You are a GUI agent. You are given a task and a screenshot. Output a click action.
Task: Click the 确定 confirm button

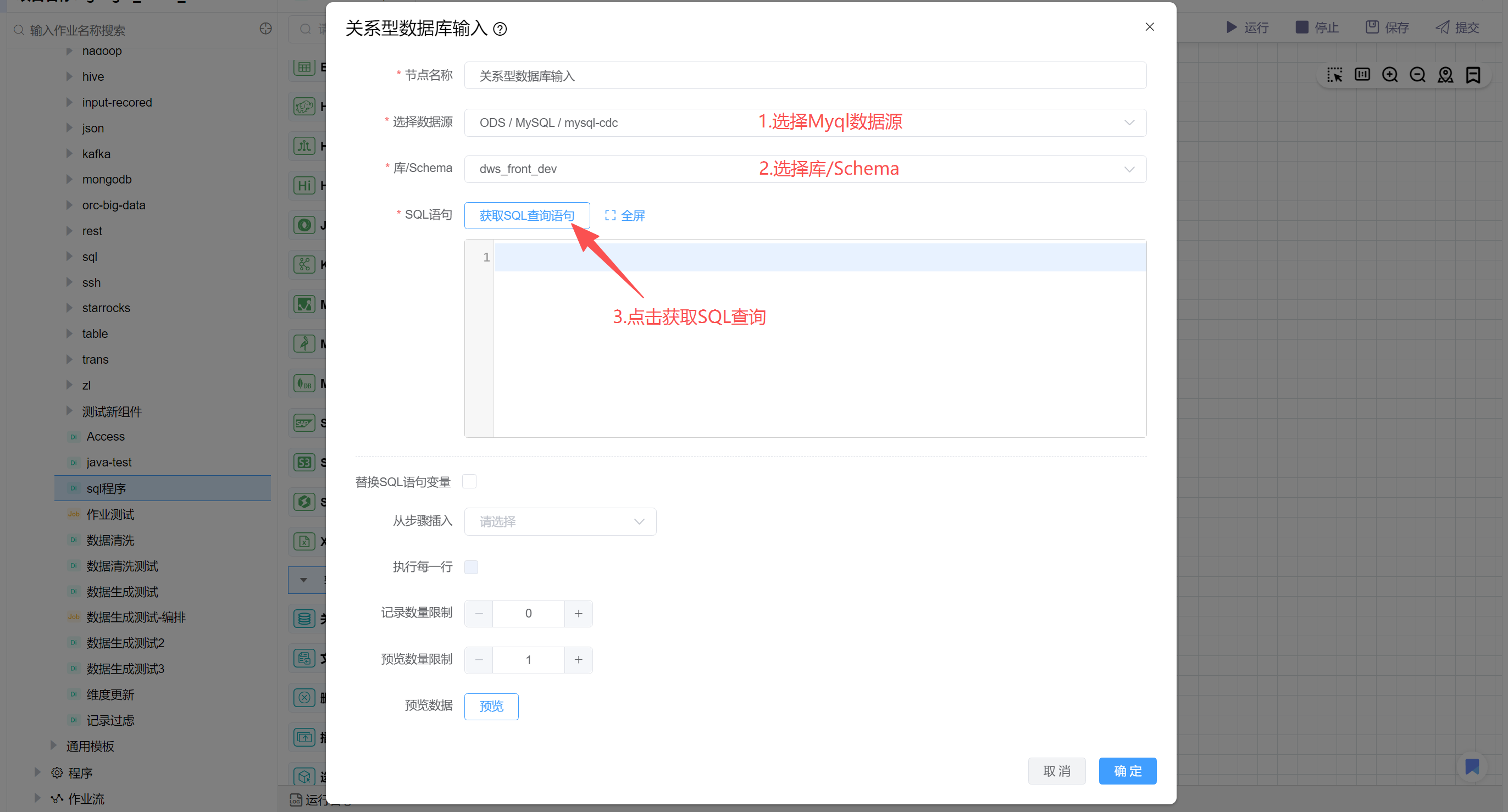pyautogui.click(x=1127, y=771)
